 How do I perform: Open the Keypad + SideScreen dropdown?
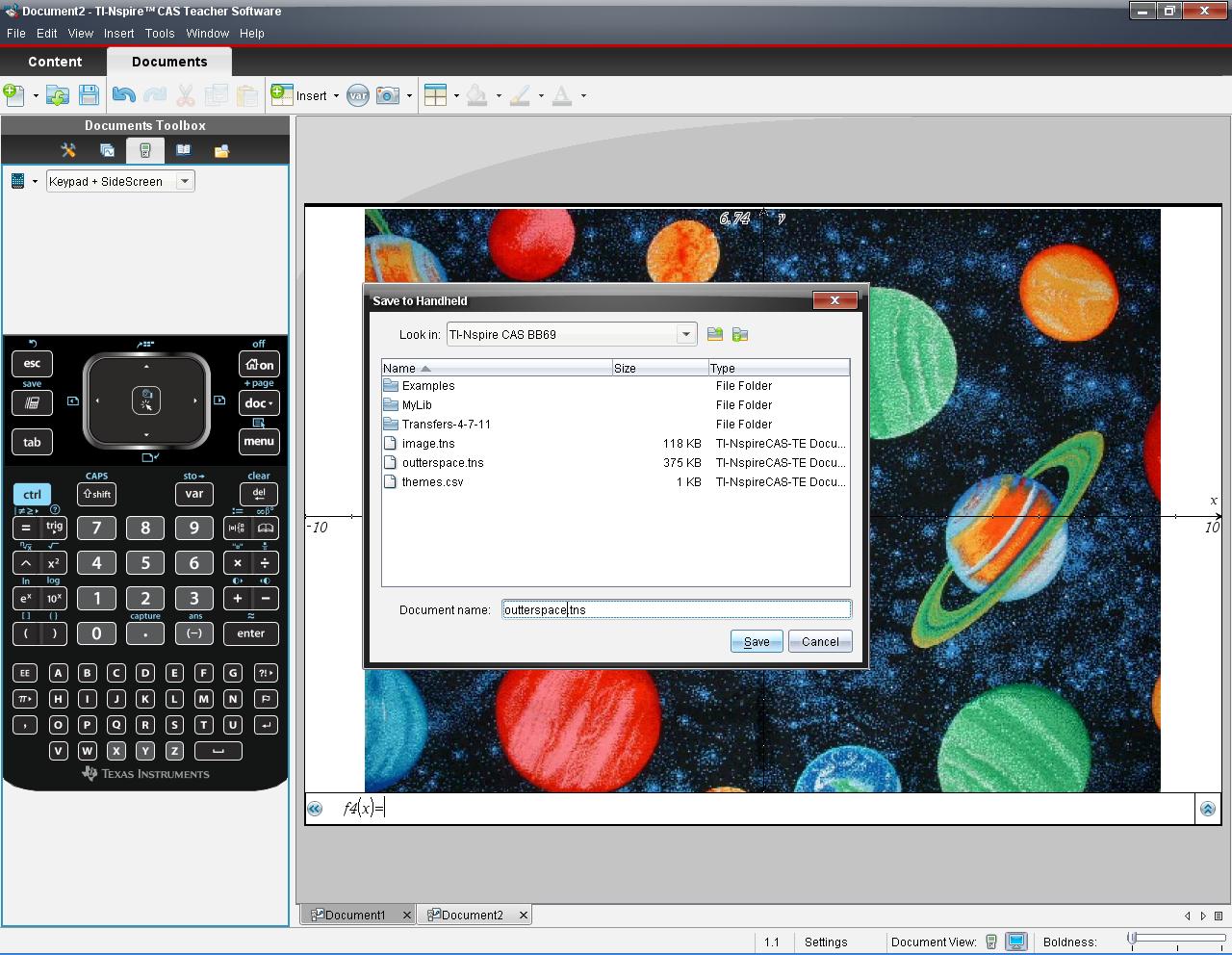pos(185,181)
